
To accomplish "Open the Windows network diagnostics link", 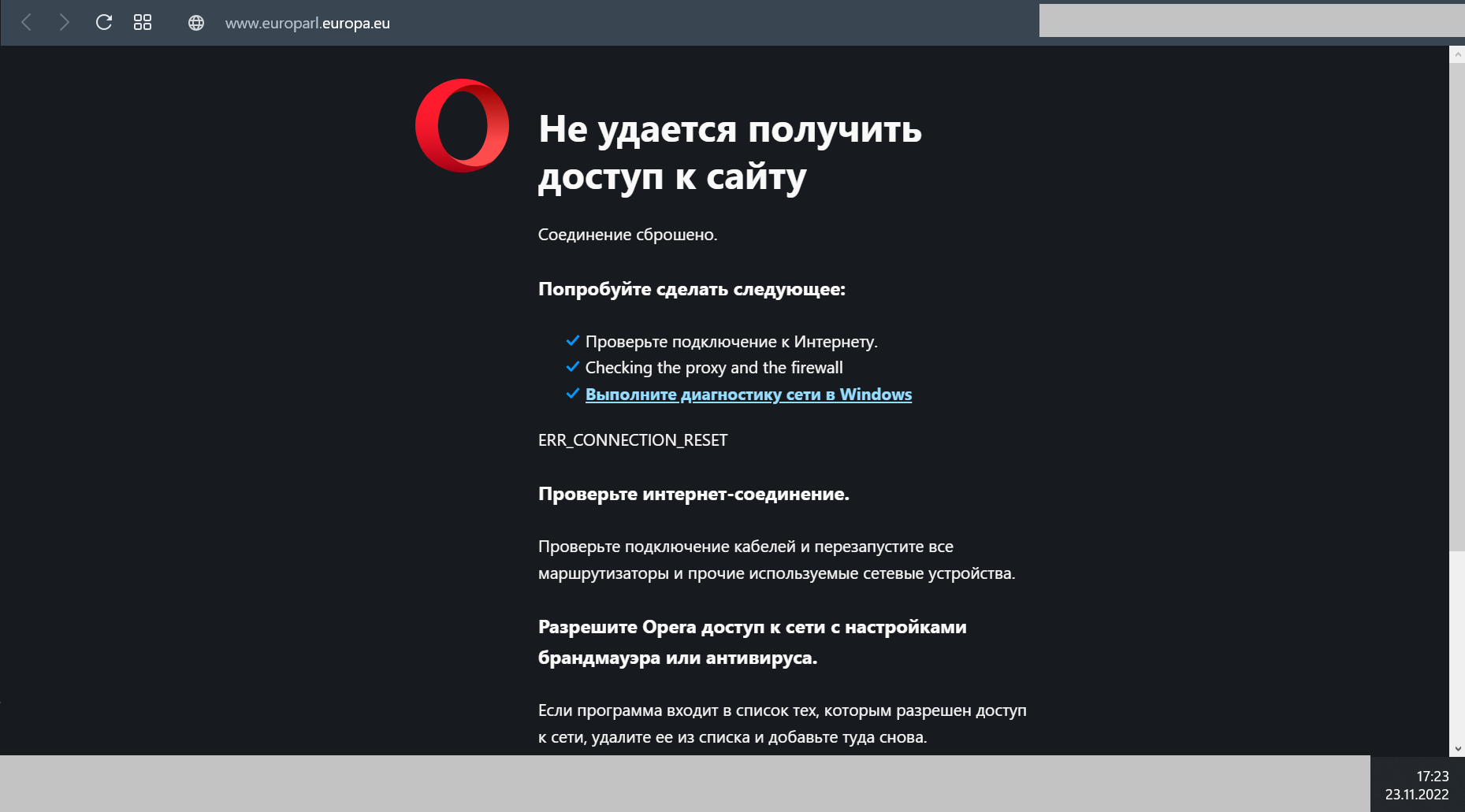I will tap(748, 395).
